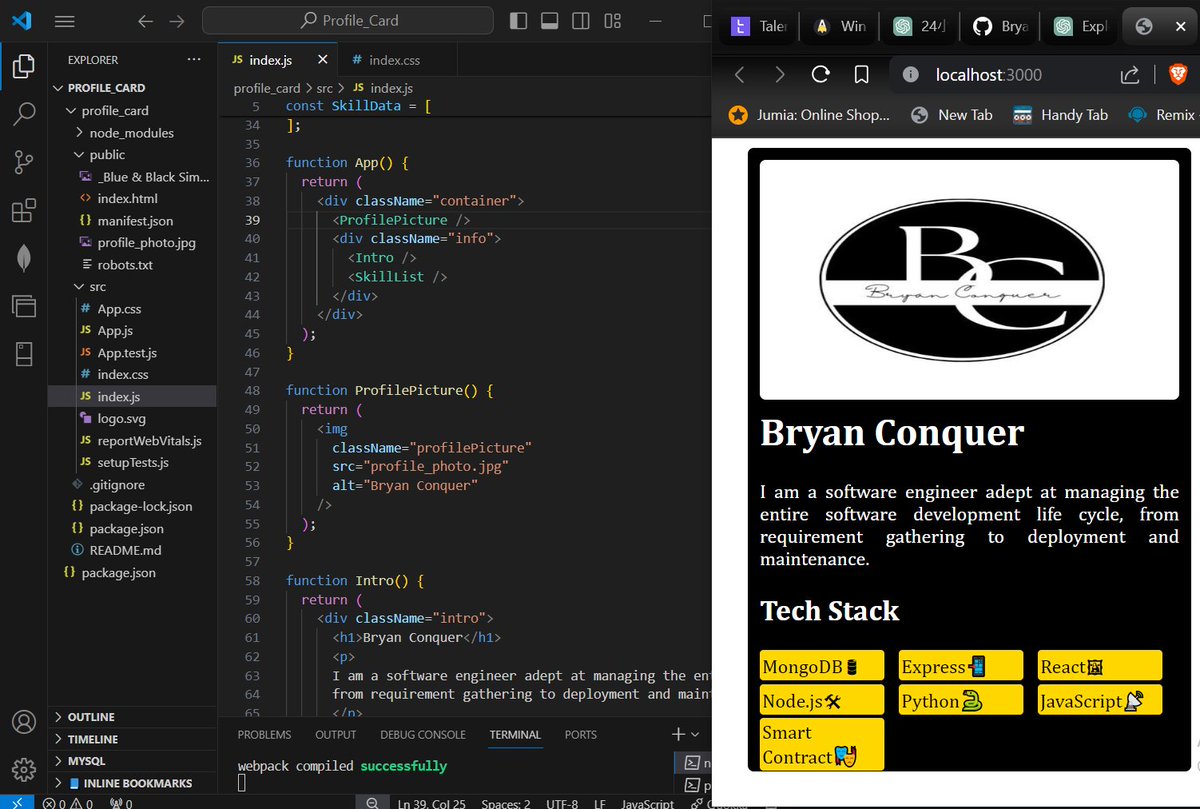
Task: Open the Remix bookmark
Action: [1161, 115]
